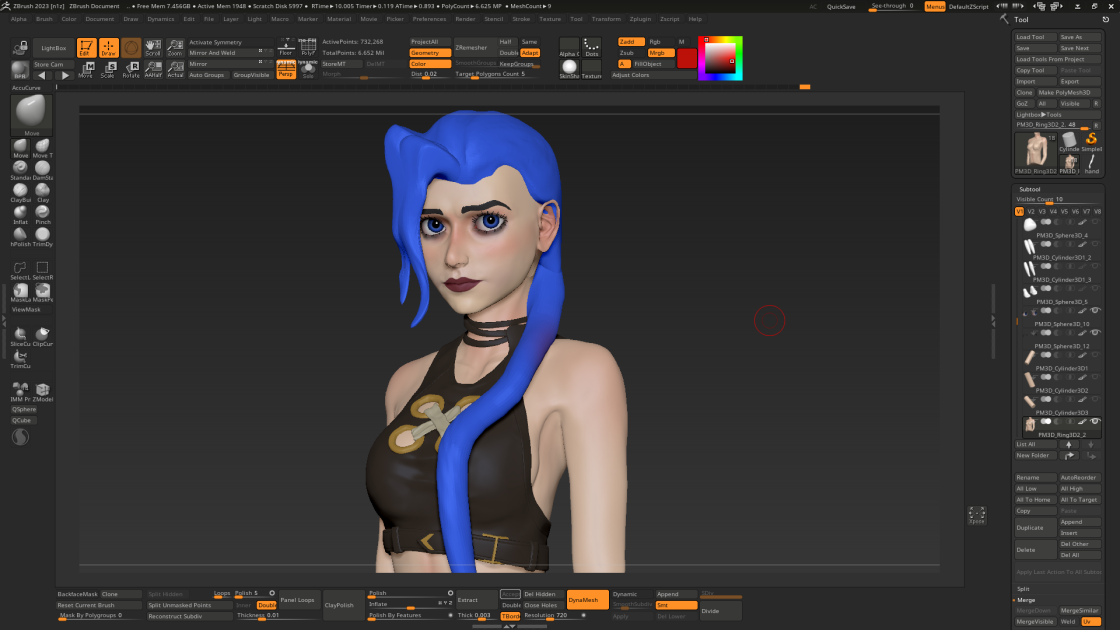
Task: Select the Rotate transform icon
Action: pos(131,69)
